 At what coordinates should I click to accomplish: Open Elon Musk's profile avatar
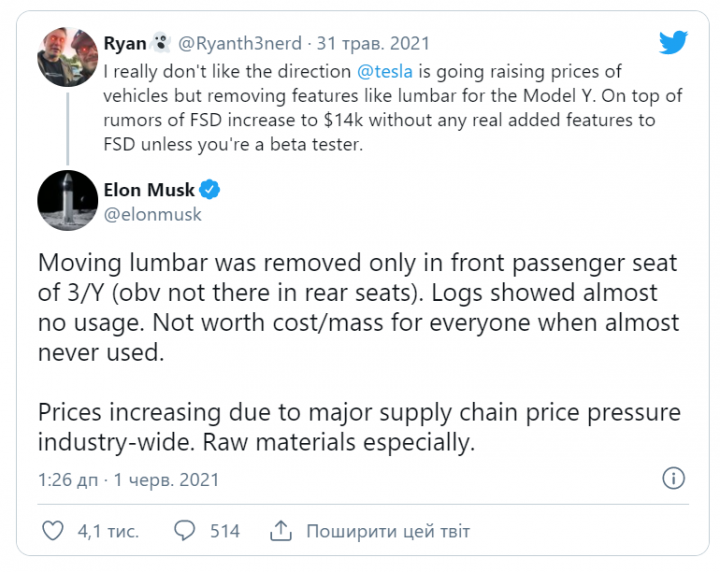66,200
